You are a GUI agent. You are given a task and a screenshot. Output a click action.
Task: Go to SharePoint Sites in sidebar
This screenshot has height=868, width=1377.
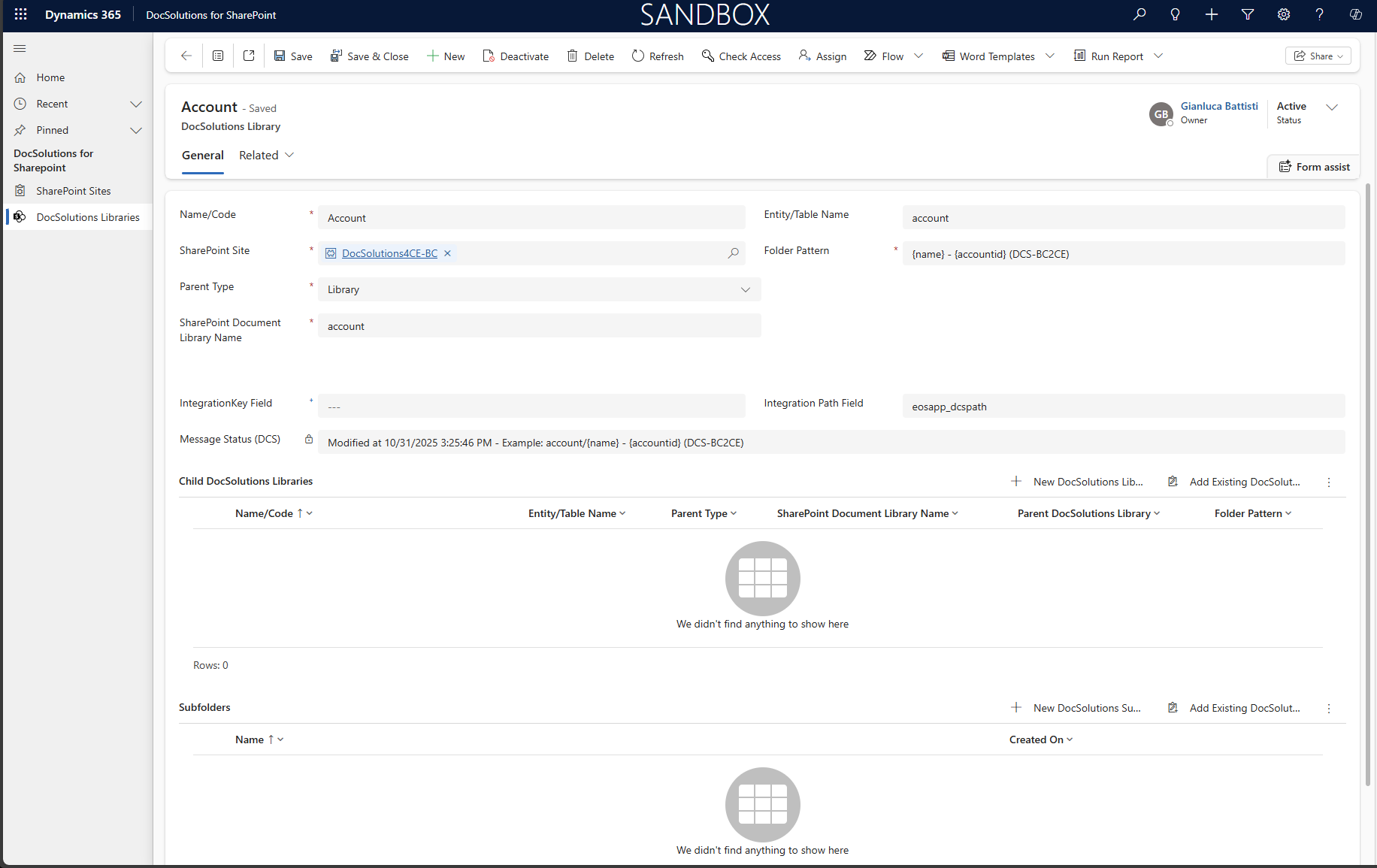(74, 191)
